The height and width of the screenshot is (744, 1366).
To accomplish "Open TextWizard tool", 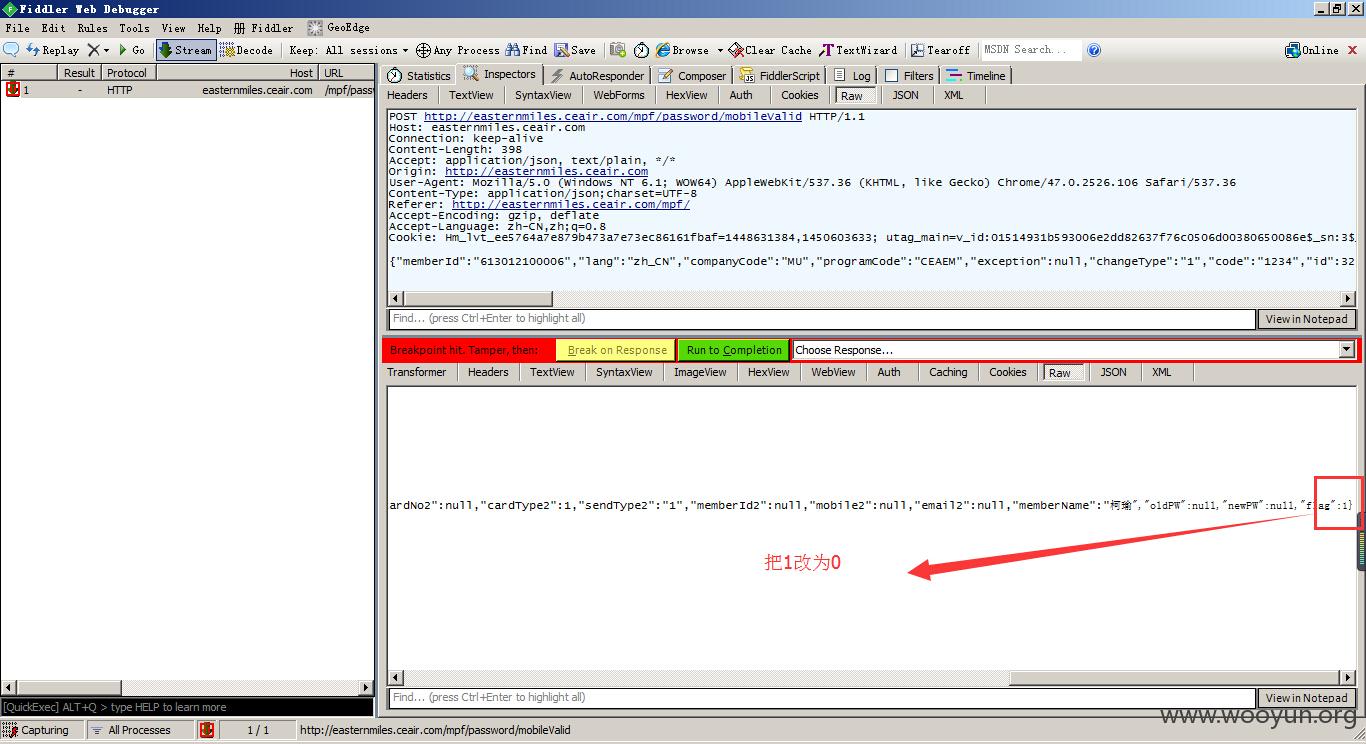I will 858,50.
